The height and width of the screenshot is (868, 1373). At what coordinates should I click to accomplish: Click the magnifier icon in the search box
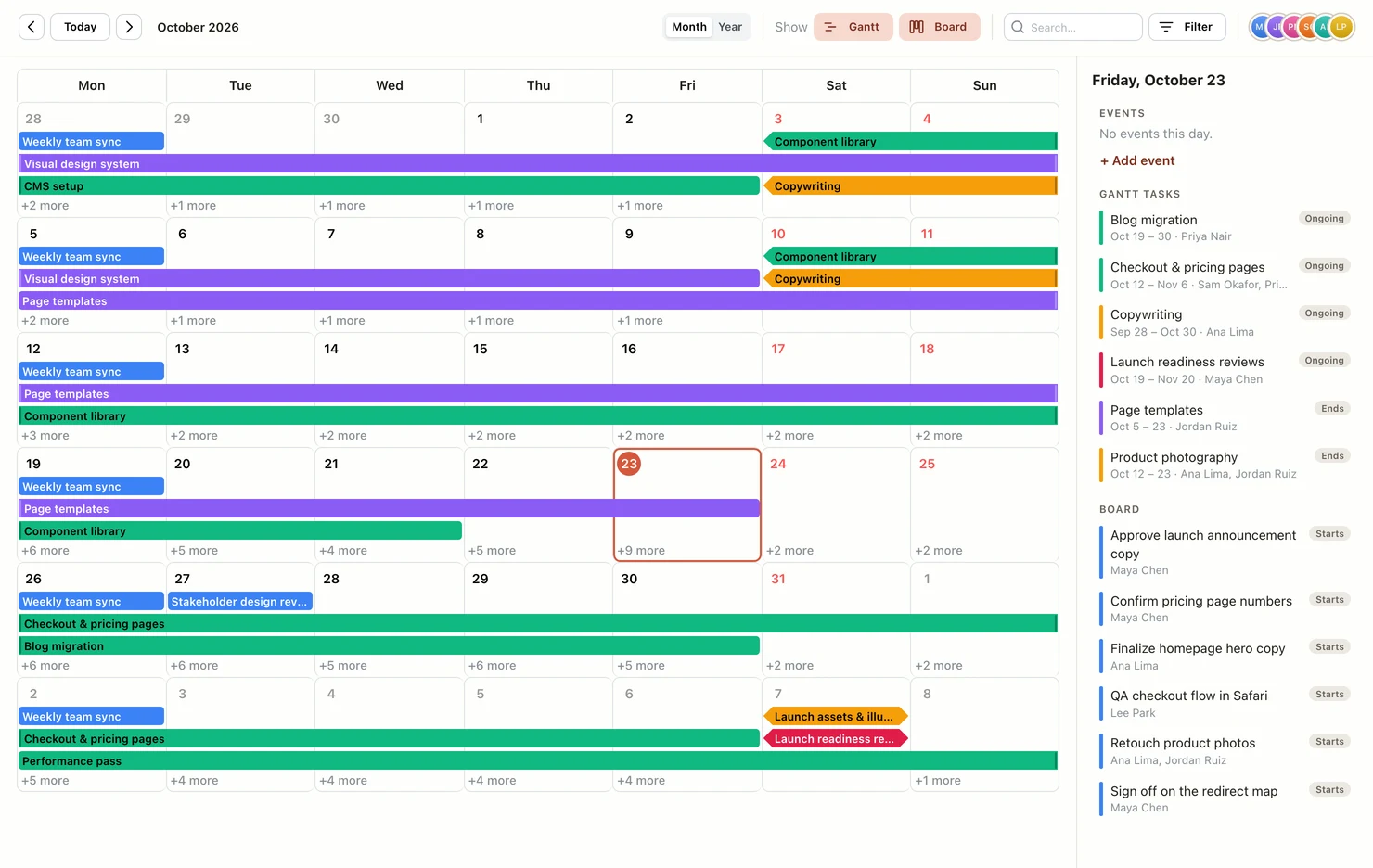coord(1018,27)
